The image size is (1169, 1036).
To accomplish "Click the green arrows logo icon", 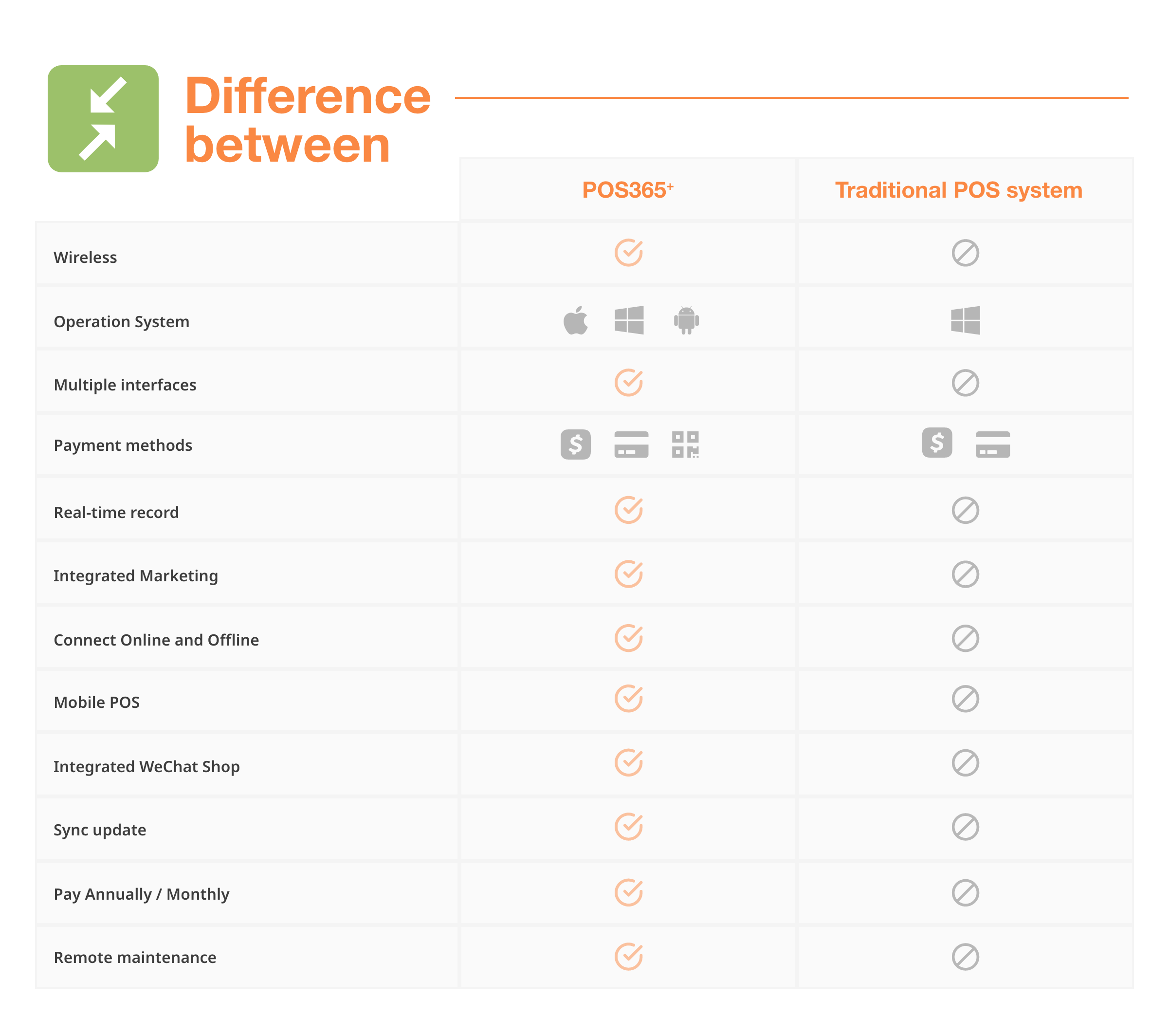I will 103,118.
